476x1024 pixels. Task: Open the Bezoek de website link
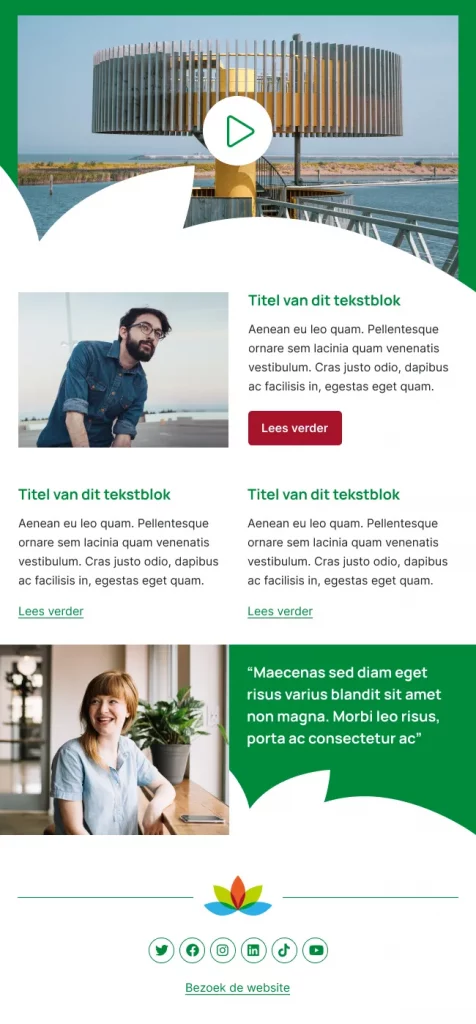[x=238, y=988]
